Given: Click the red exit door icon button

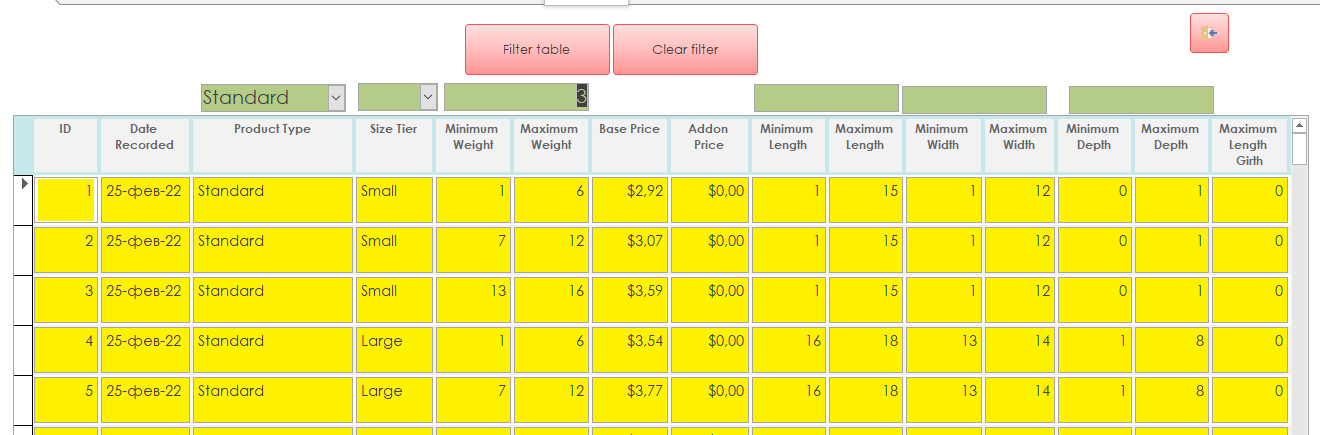Looking at the screenshot, I should 1209,33.
